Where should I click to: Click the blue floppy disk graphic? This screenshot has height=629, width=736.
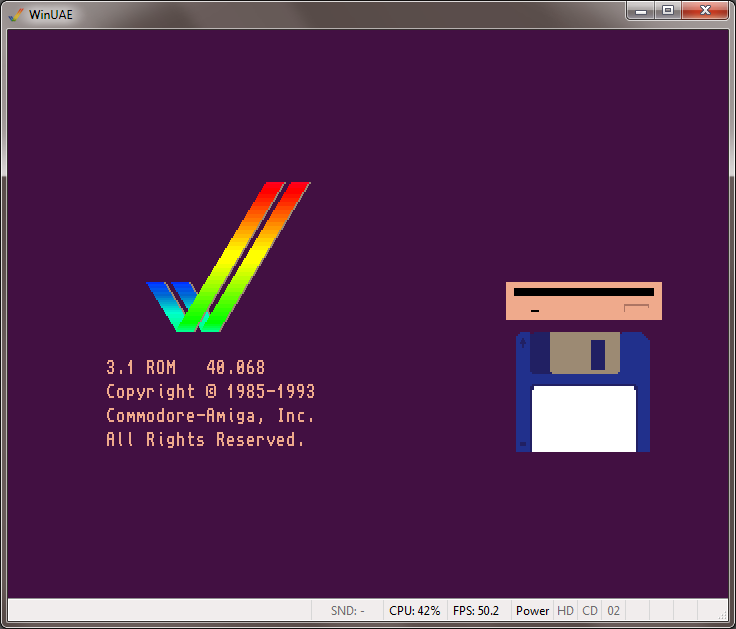(x=583, y=392)
